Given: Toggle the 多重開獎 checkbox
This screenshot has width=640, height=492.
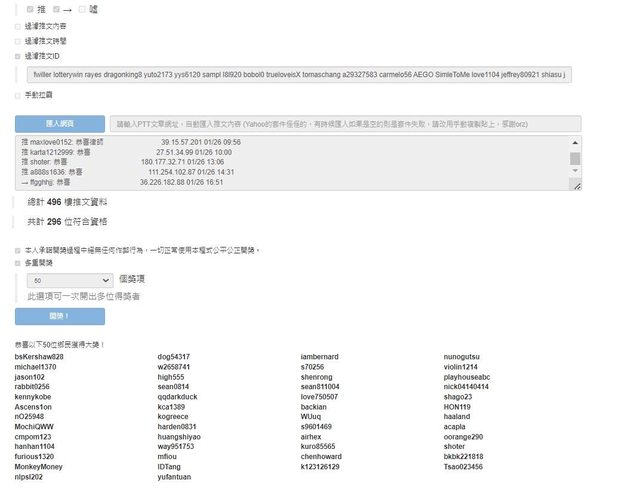Looking at the screenshot, I should [17, 263].
